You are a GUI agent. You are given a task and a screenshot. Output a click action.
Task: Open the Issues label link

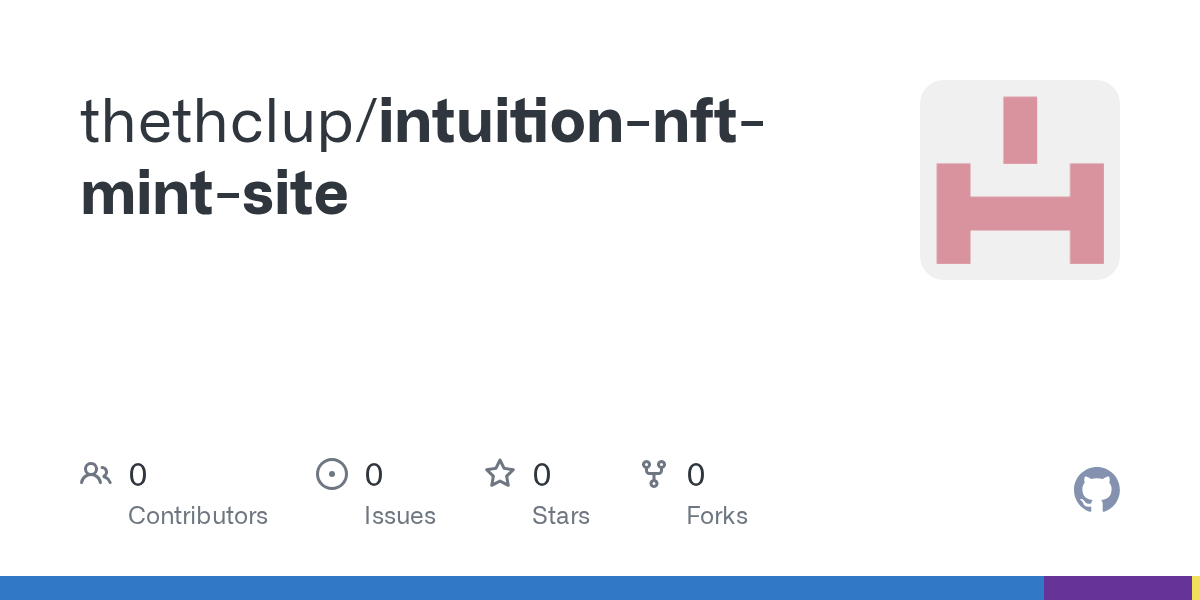pyautogui.click(x=400, y=516)
